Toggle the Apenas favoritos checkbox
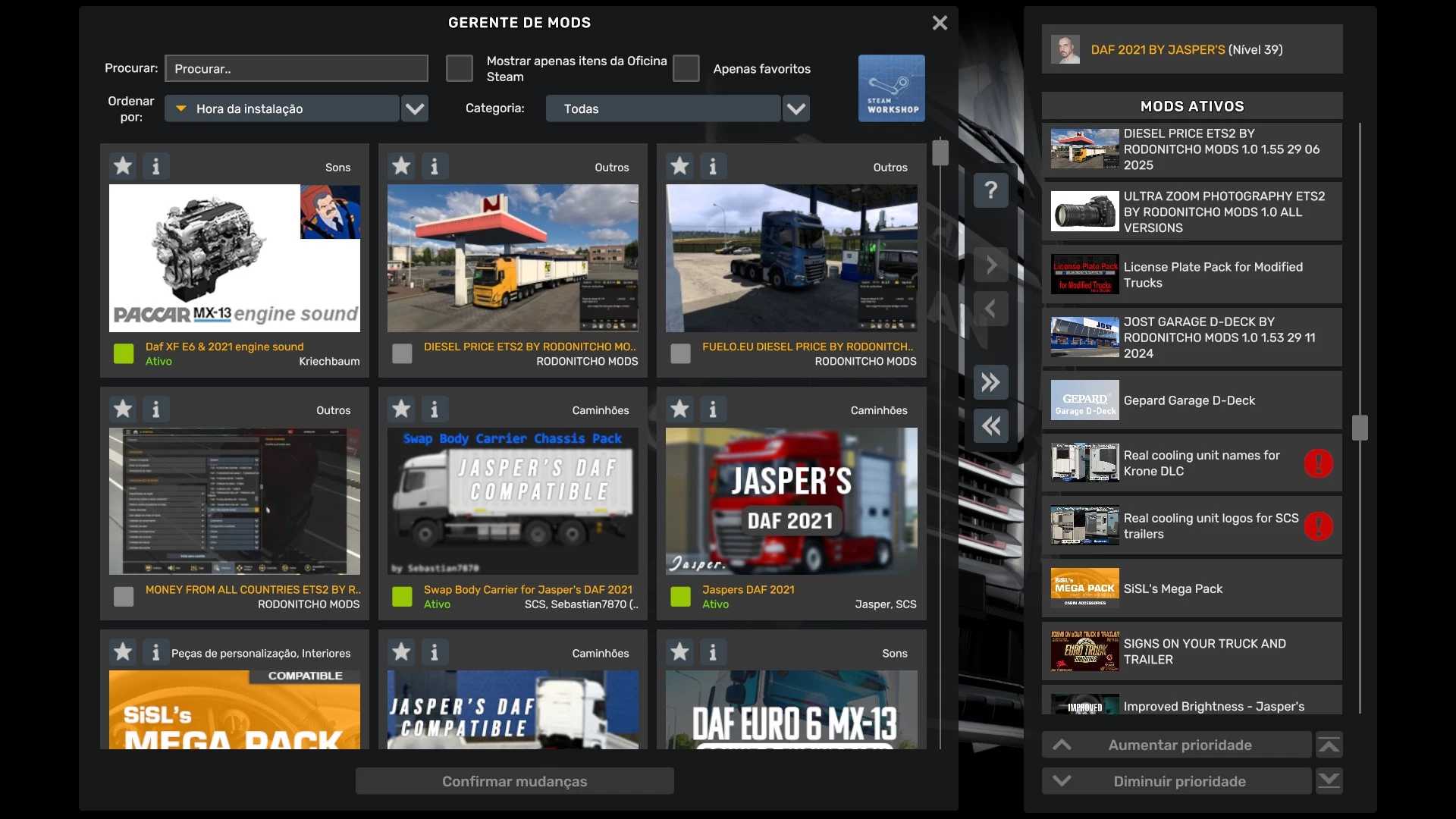Screen dimensions: 1456x819 click(x=686, y=68)
